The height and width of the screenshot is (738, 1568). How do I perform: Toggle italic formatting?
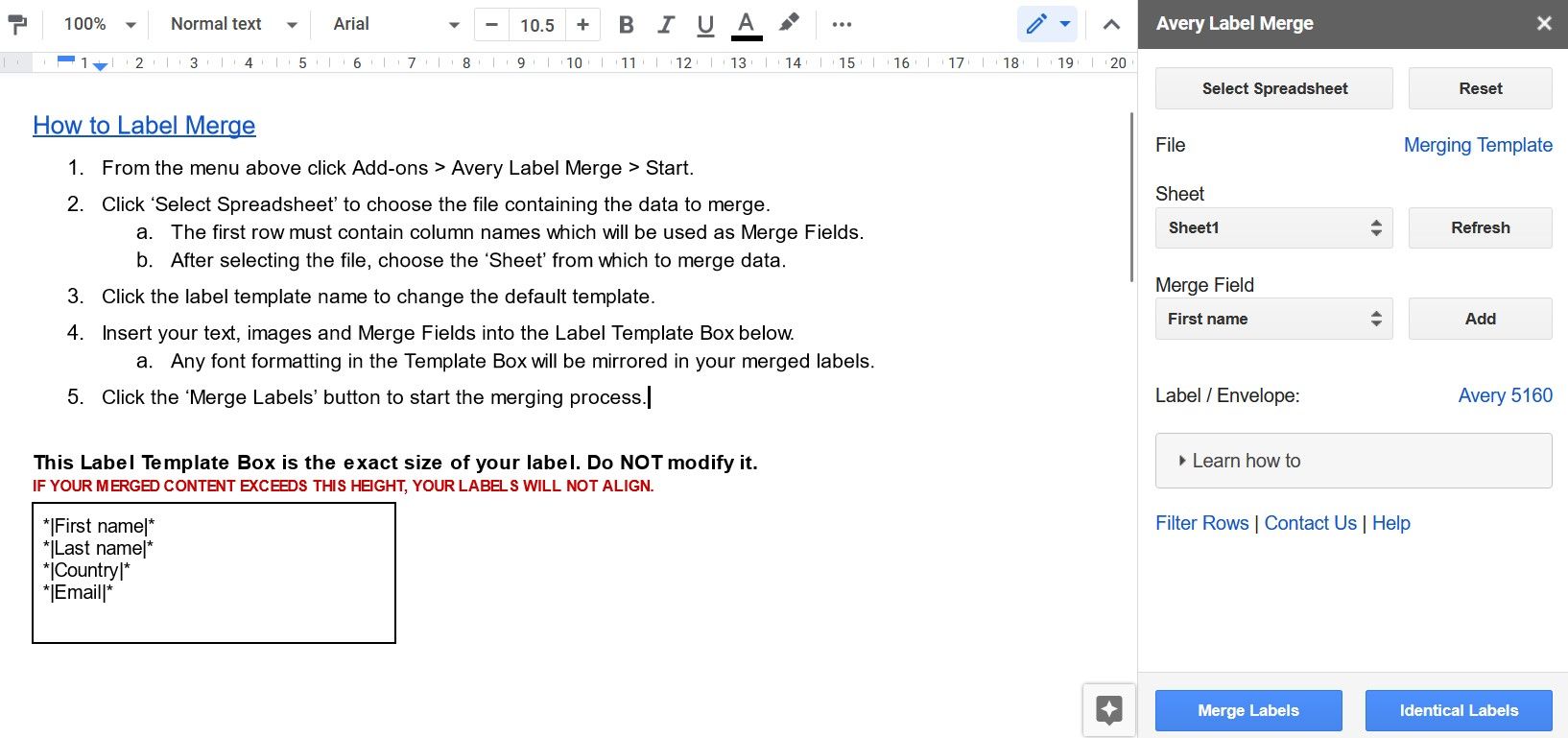click(666, 25)
